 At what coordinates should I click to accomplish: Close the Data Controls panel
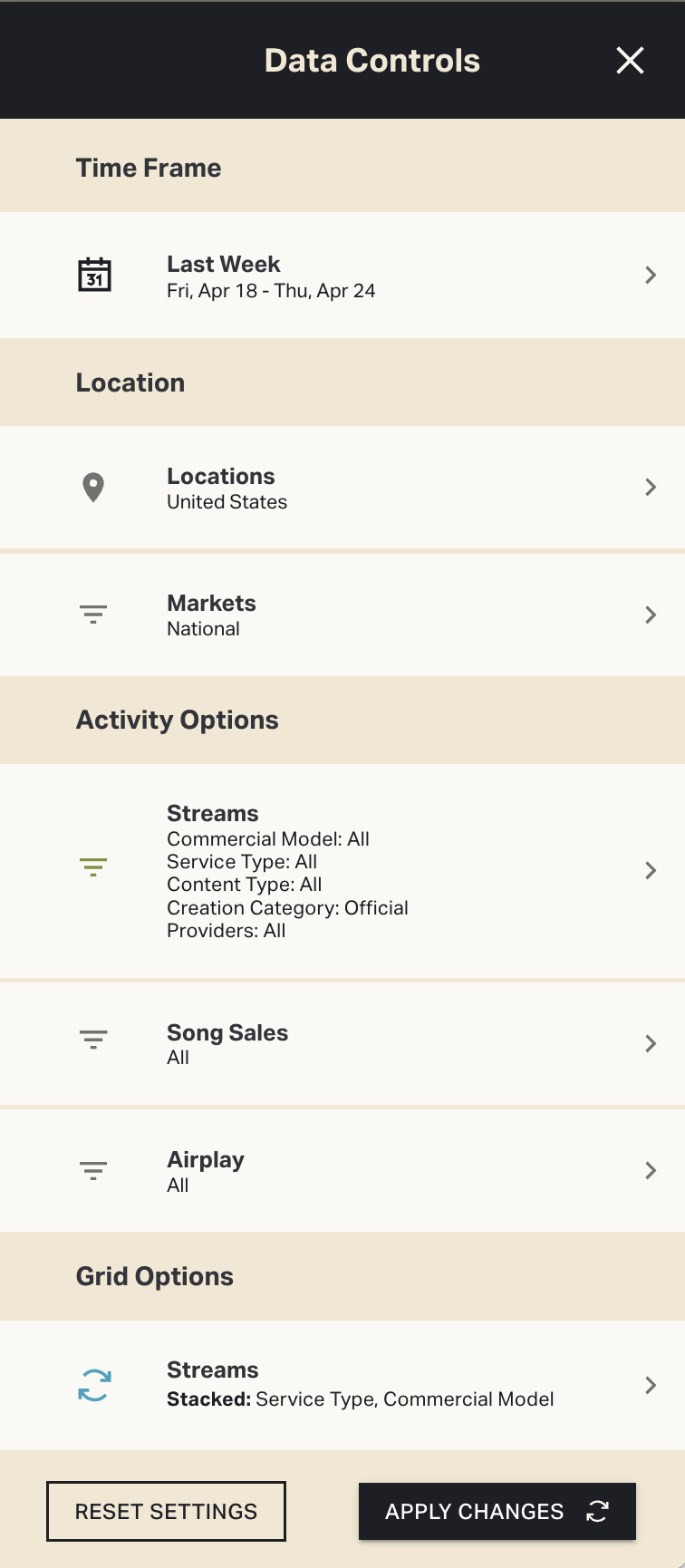click(630, 61)
